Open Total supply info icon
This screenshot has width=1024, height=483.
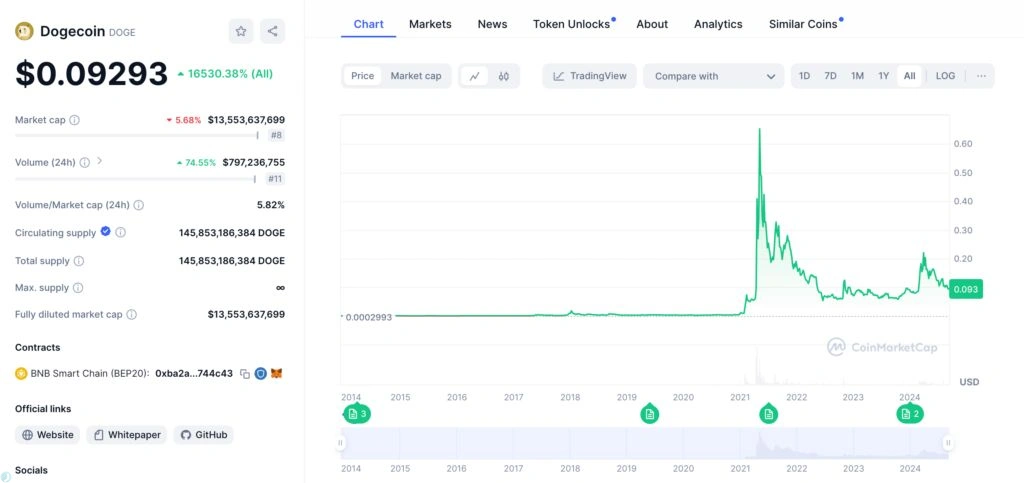pos(78,260)
